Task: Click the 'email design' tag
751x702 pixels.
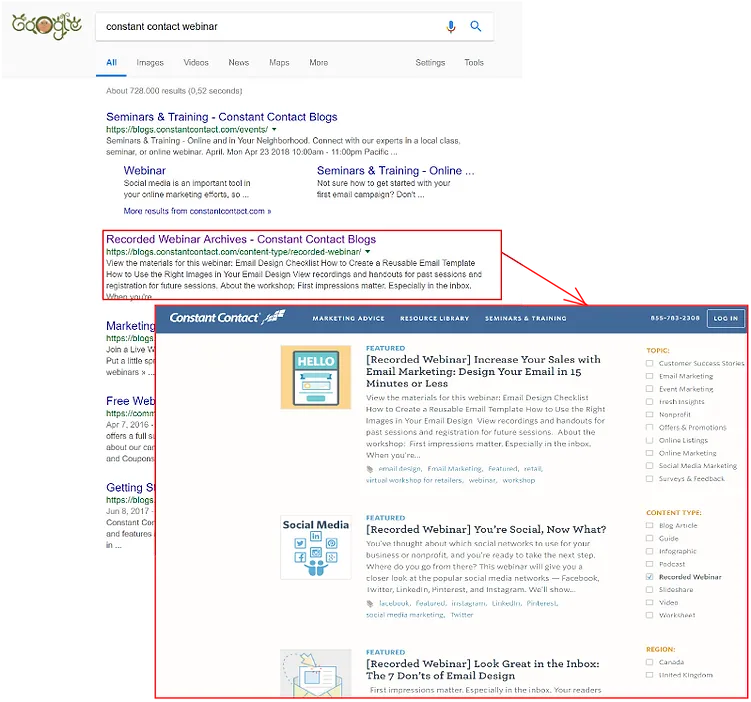Action: coord(400,469)
